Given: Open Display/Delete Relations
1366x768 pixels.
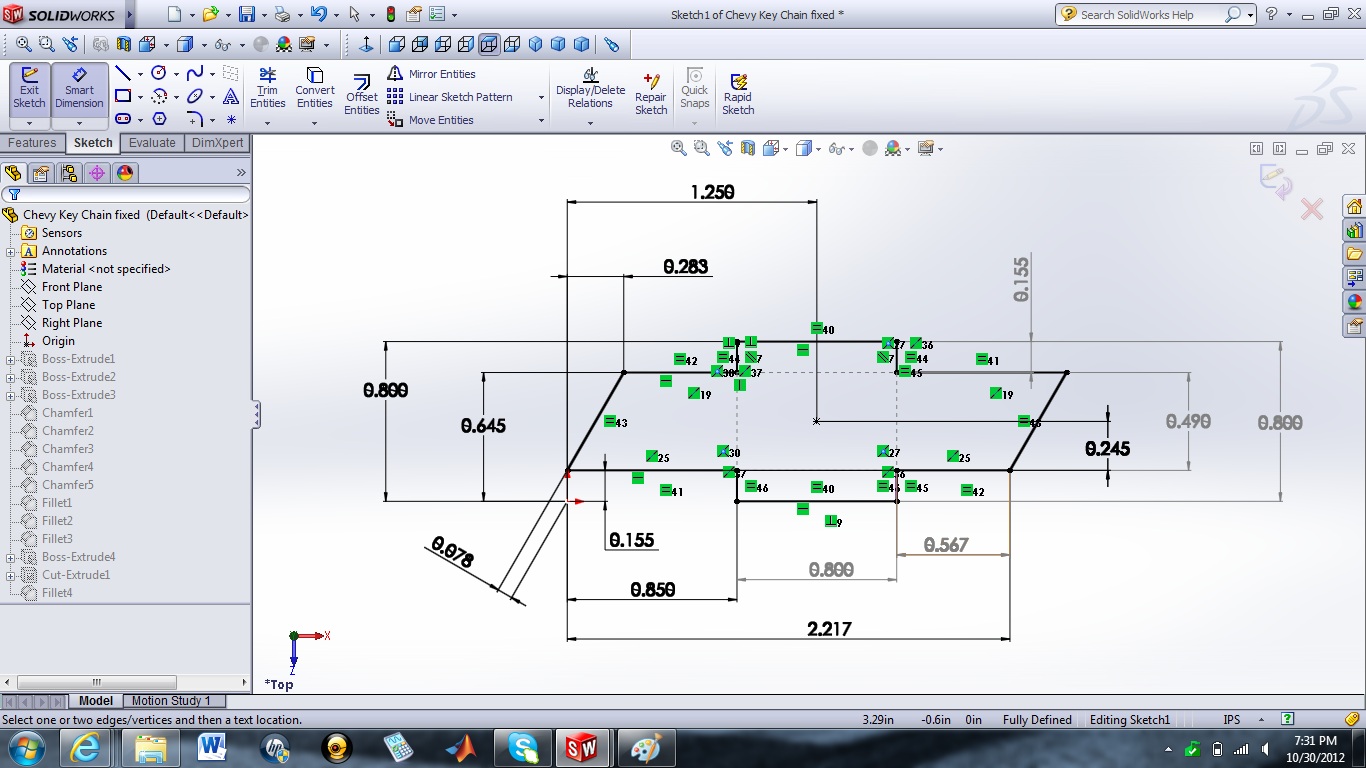Looking at the screenshot, I should (x=590, y=88).
